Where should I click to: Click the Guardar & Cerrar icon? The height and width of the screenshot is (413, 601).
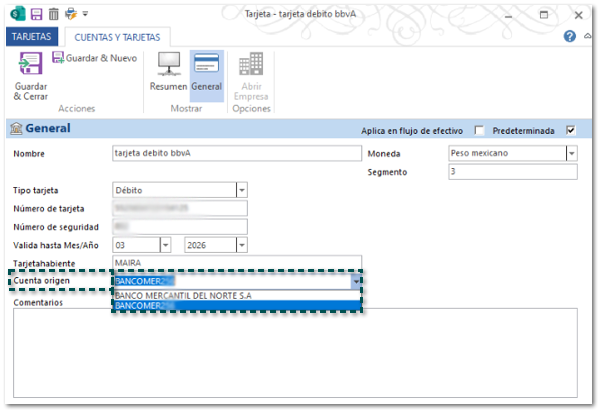coord(30,65)
